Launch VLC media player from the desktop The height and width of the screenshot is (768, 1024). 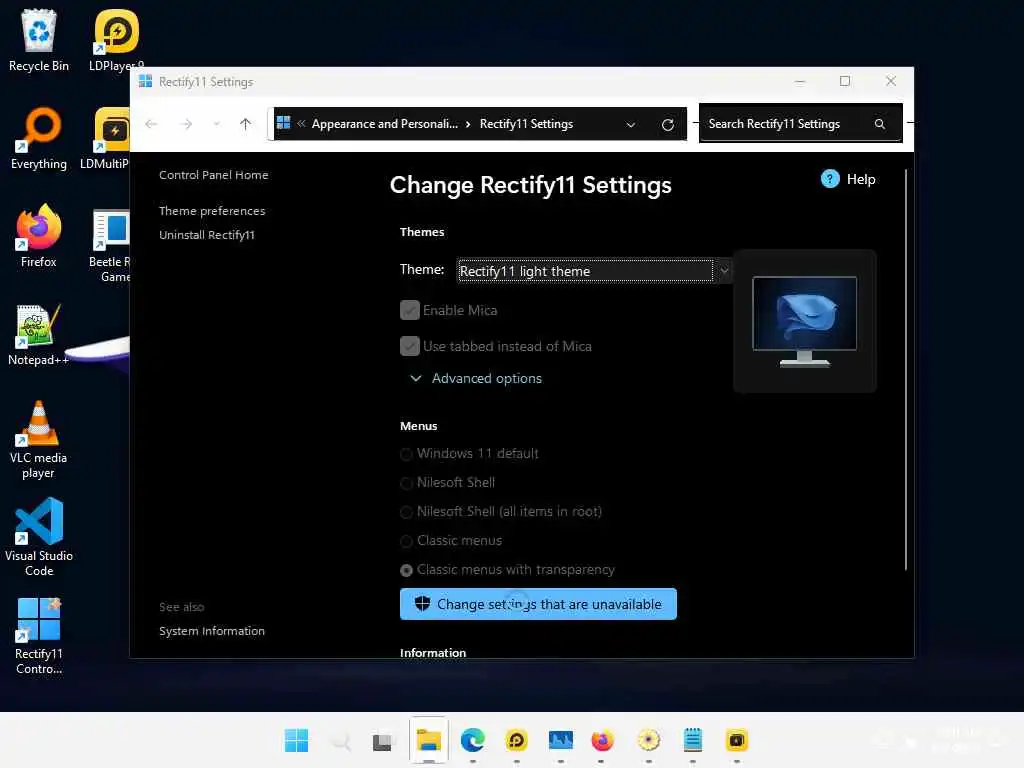(39, 439)
